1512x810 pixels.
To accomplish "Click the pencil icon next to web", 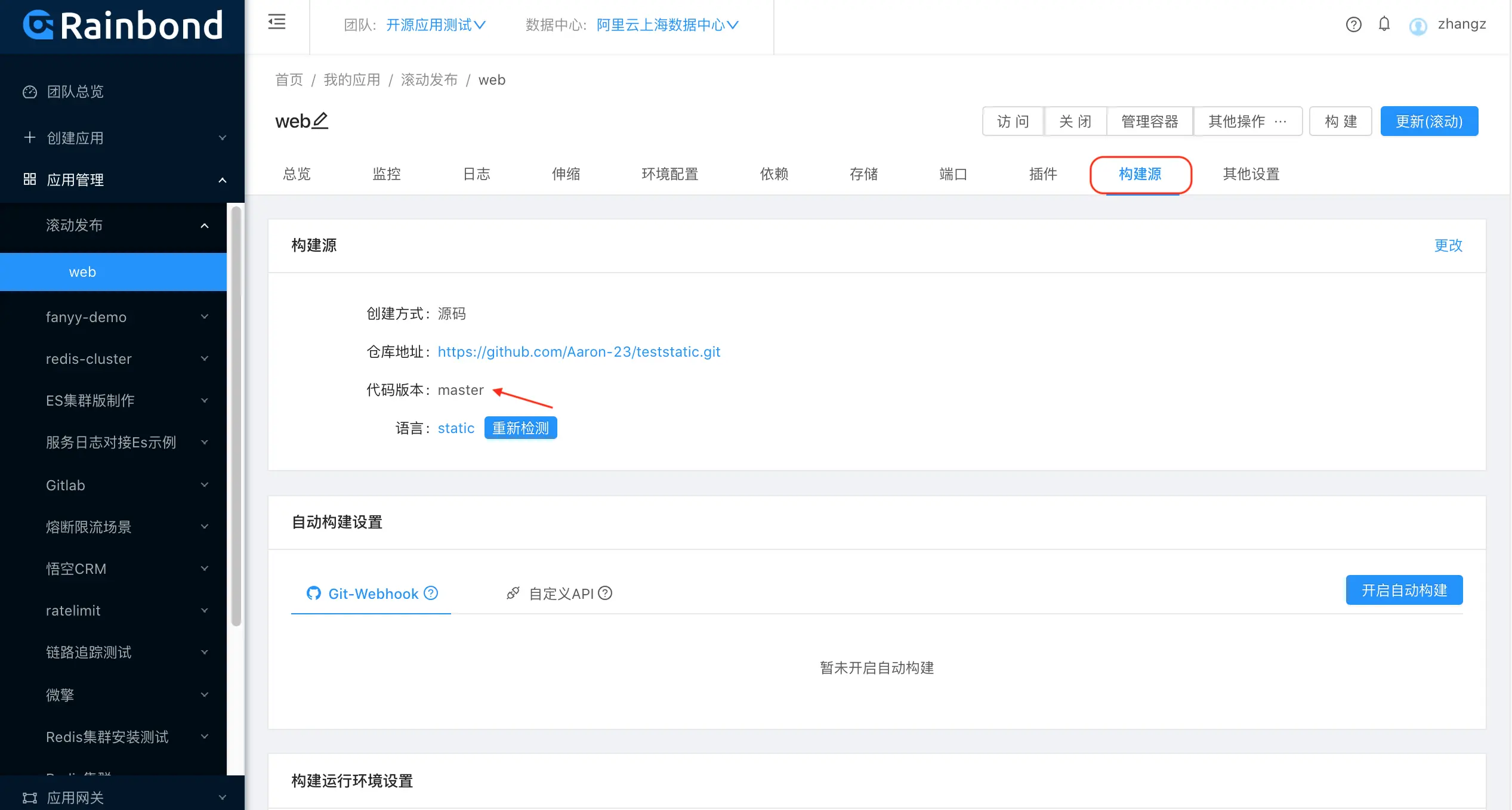I will click(320, 120).
